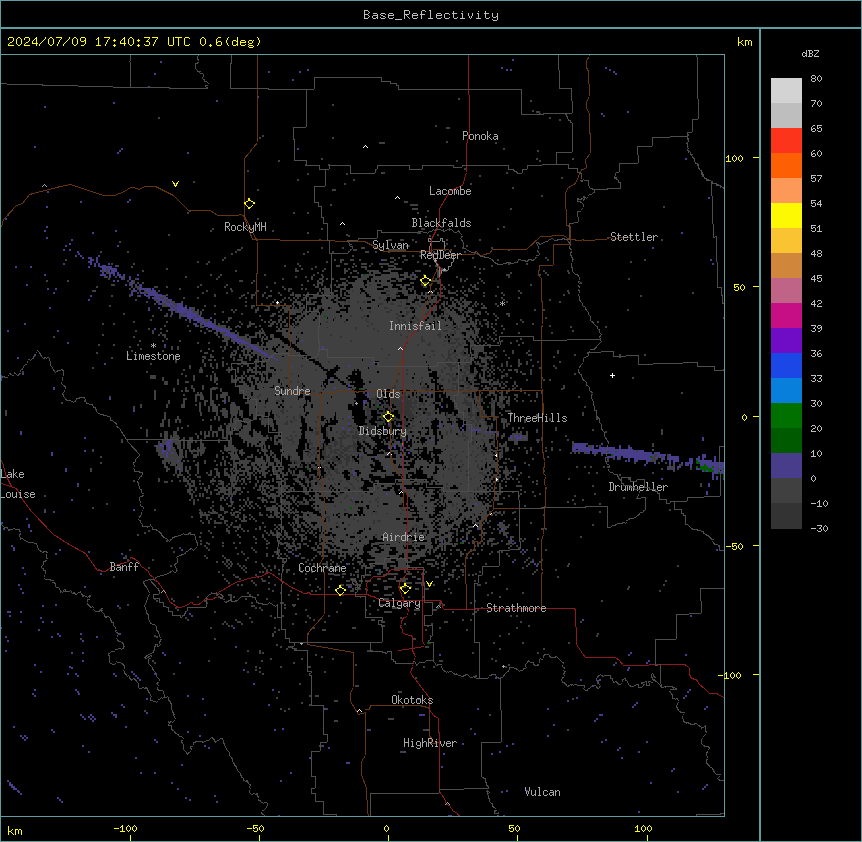Click the Innisfail city label
This screenshot has width=862, height=842.
(415, 326)
